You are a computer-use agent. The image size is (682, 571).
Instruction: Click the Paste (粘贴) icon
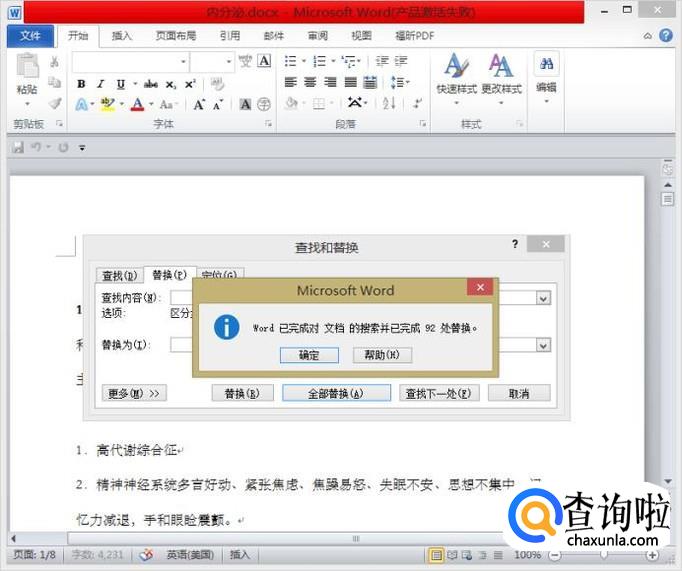(27, 74)
